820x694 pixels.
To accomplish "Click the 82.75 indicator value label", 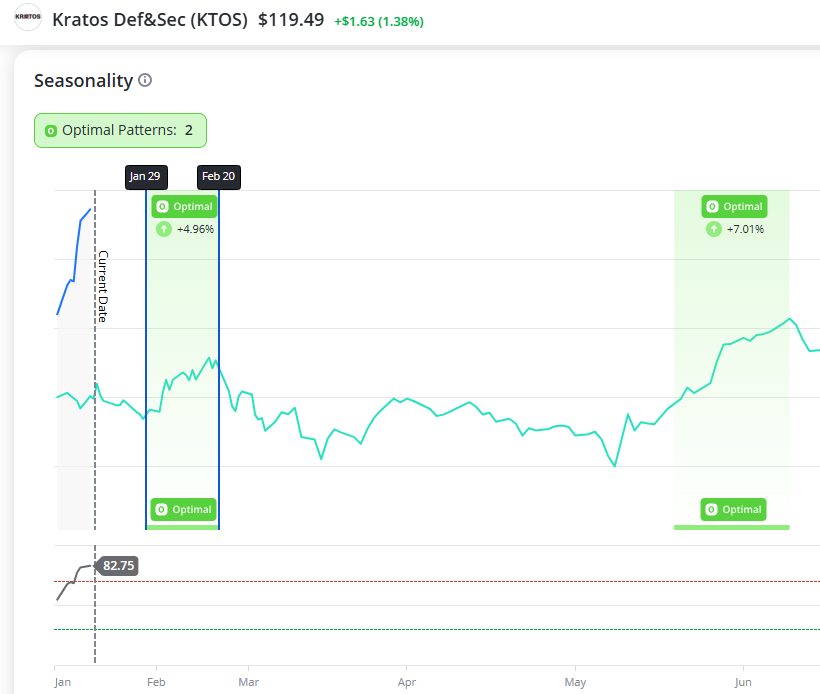I will (118, 566).
